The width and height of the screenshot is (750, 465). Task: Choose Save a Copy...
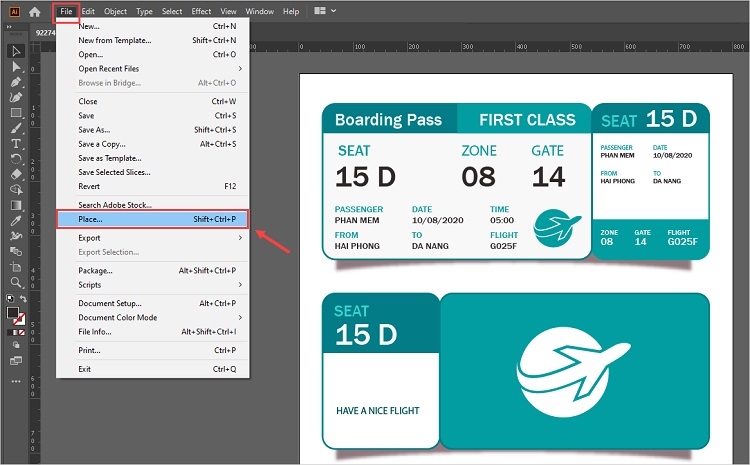point(153,144)
